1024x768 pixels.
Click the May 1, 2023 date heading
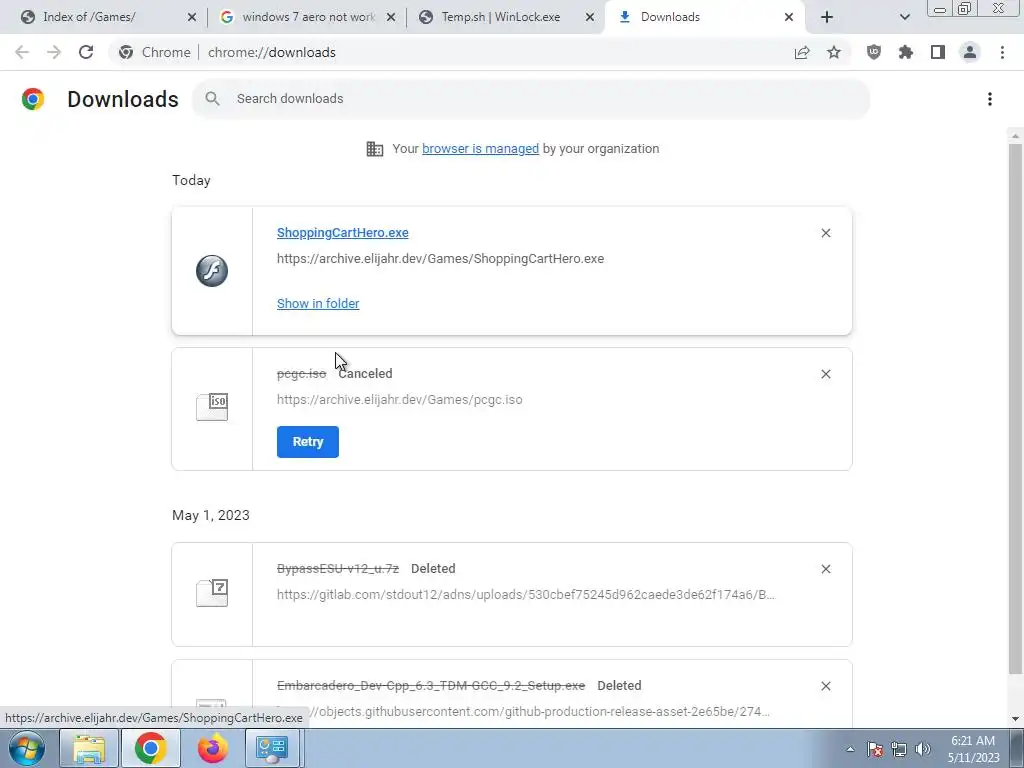pos(211,515)
